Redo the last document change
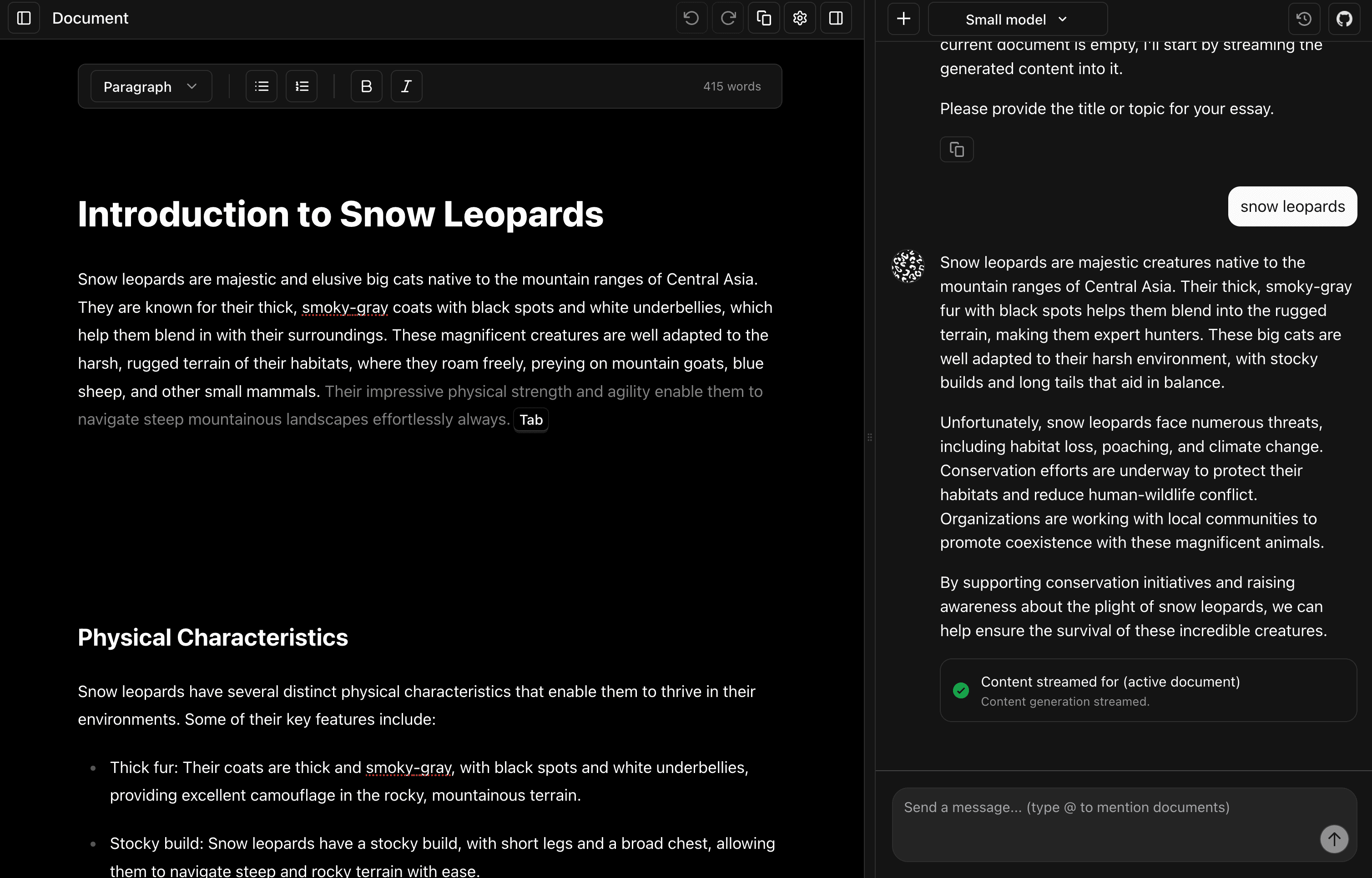This screenshot has width=1372, height=878. click(x=727, y=18)
